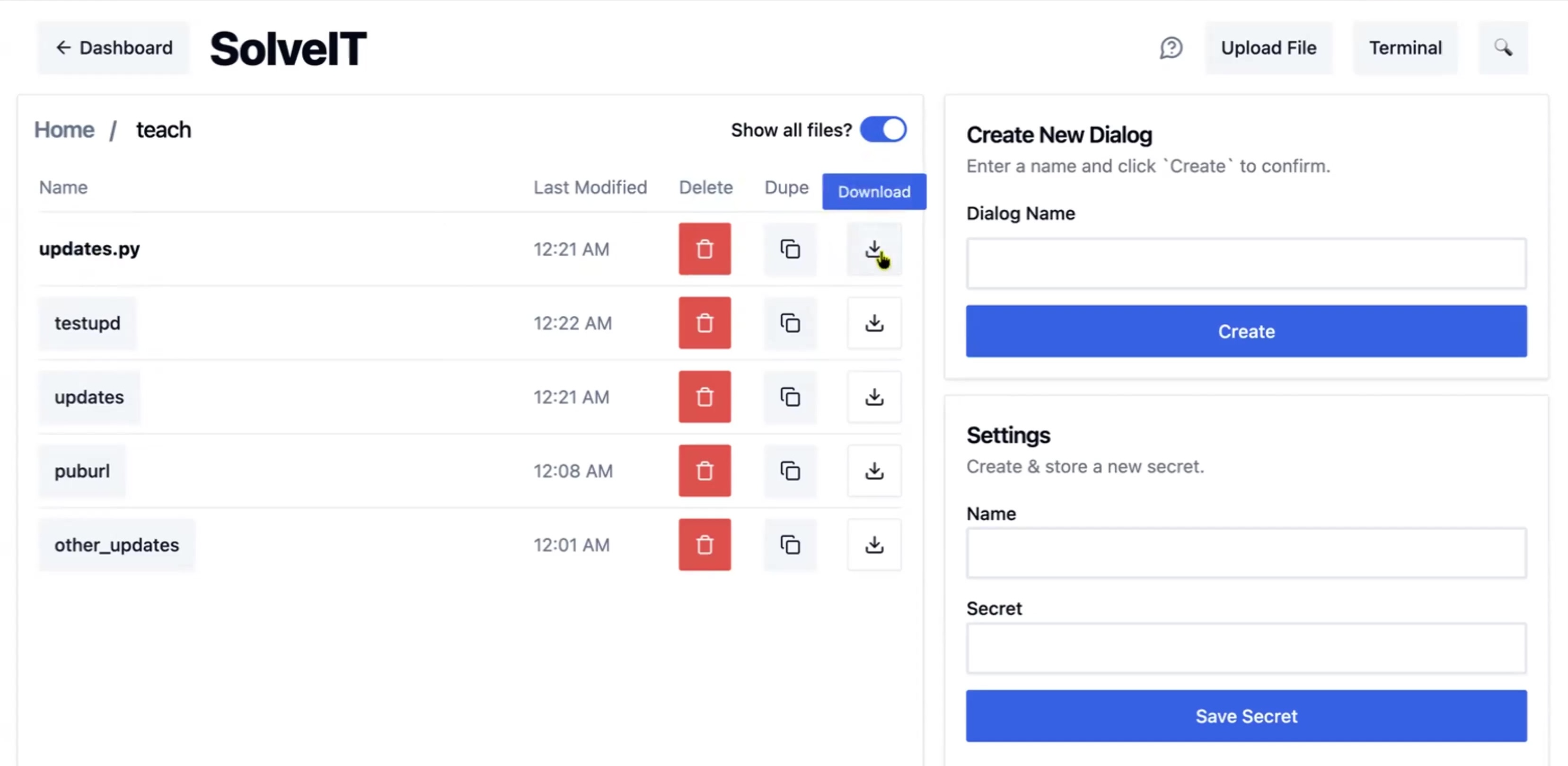Toggle the Show all files switch
The height and width of the screenshot is (766, 1568).
pyautogui.click(x=882, y=130)
